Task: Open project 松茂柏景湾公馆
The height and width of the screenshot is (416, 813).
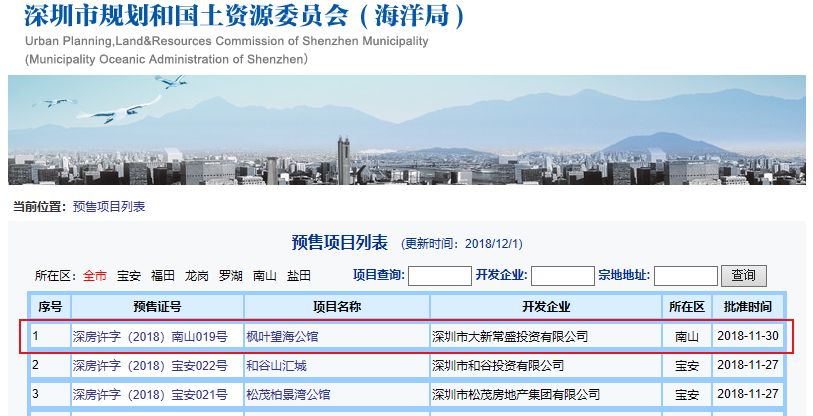Action: coord(288,395)
